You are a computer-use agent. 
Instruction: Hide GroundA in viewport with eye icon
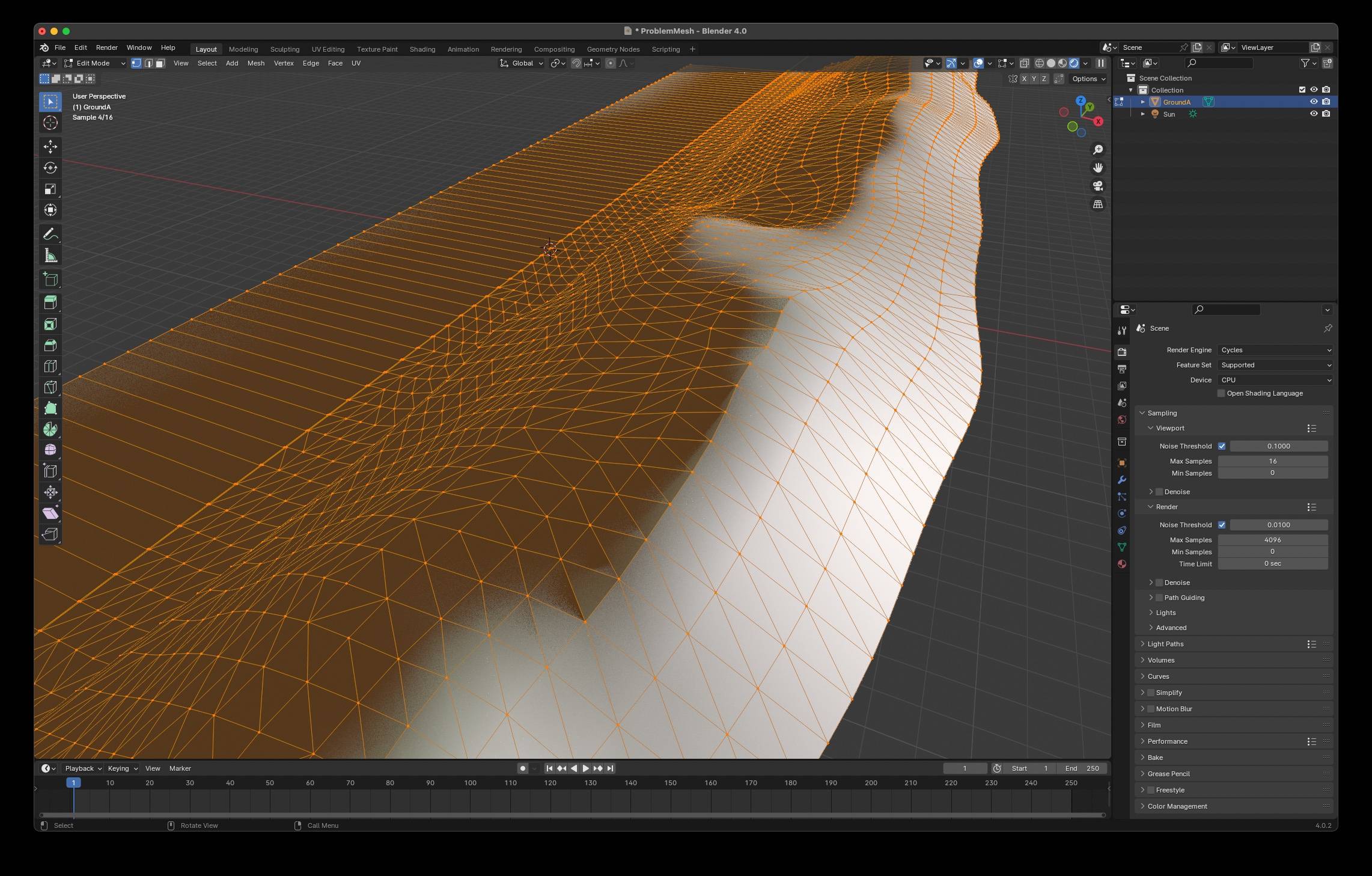click(1314, 102)
